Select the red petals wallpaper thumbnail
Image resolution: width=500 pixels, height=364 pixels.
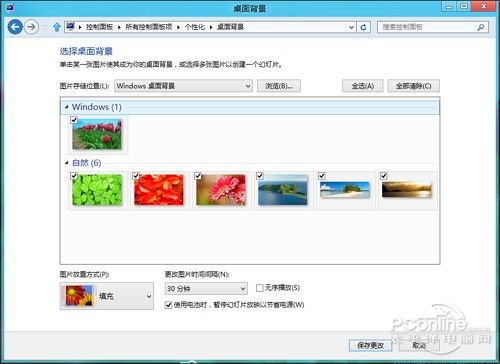pos(159,190)
